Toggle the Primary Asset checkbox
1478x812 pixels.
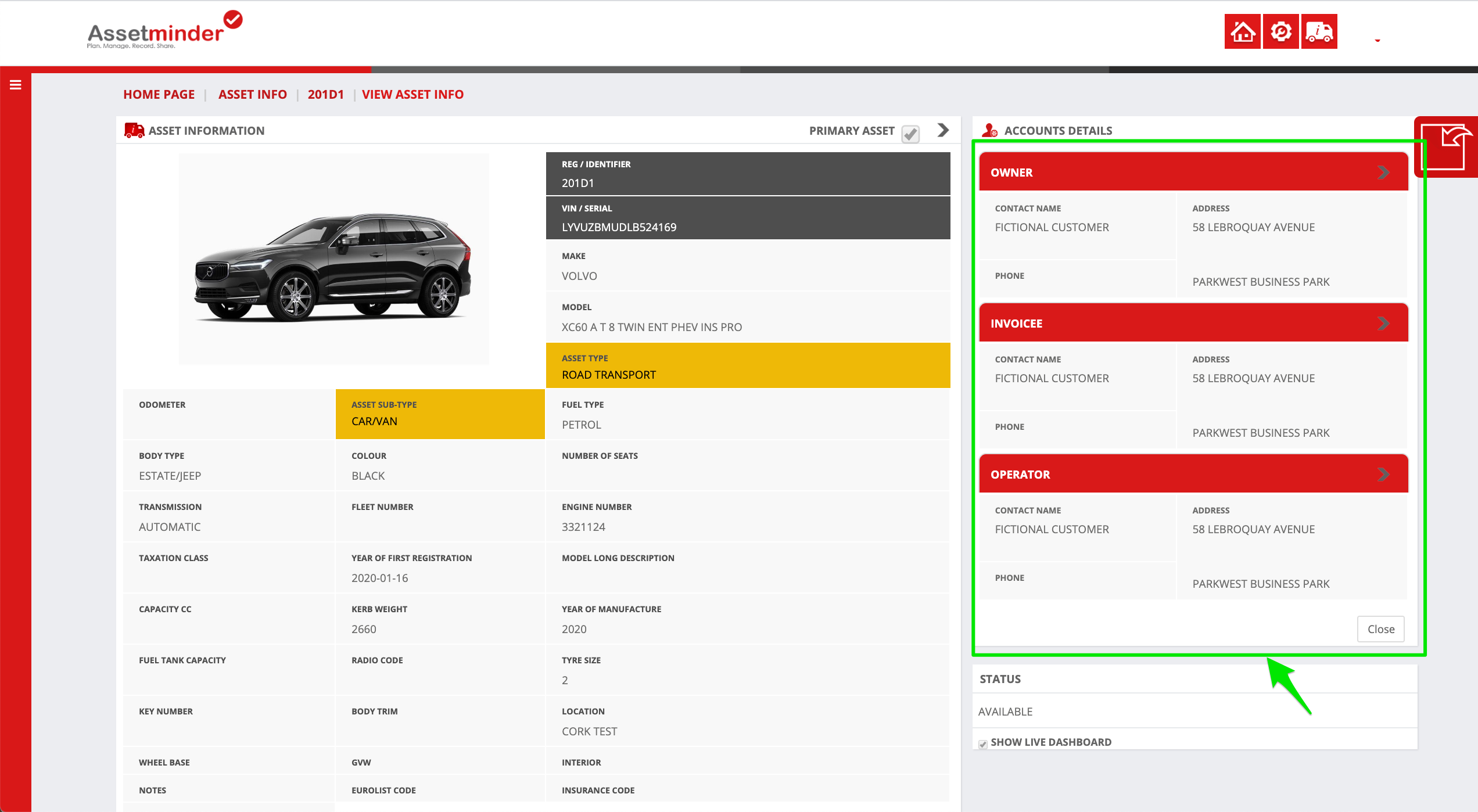coord(910,134)
